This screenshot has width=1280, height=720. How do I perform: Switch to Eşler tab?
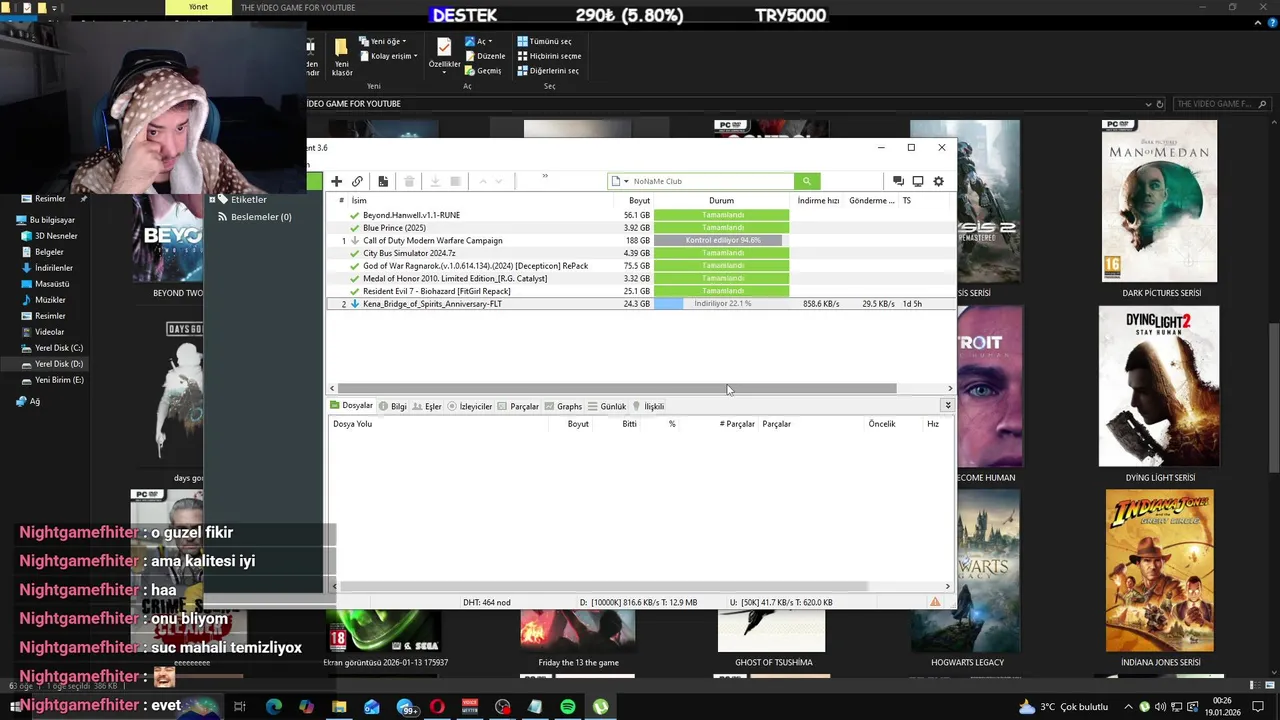(427, 406)
